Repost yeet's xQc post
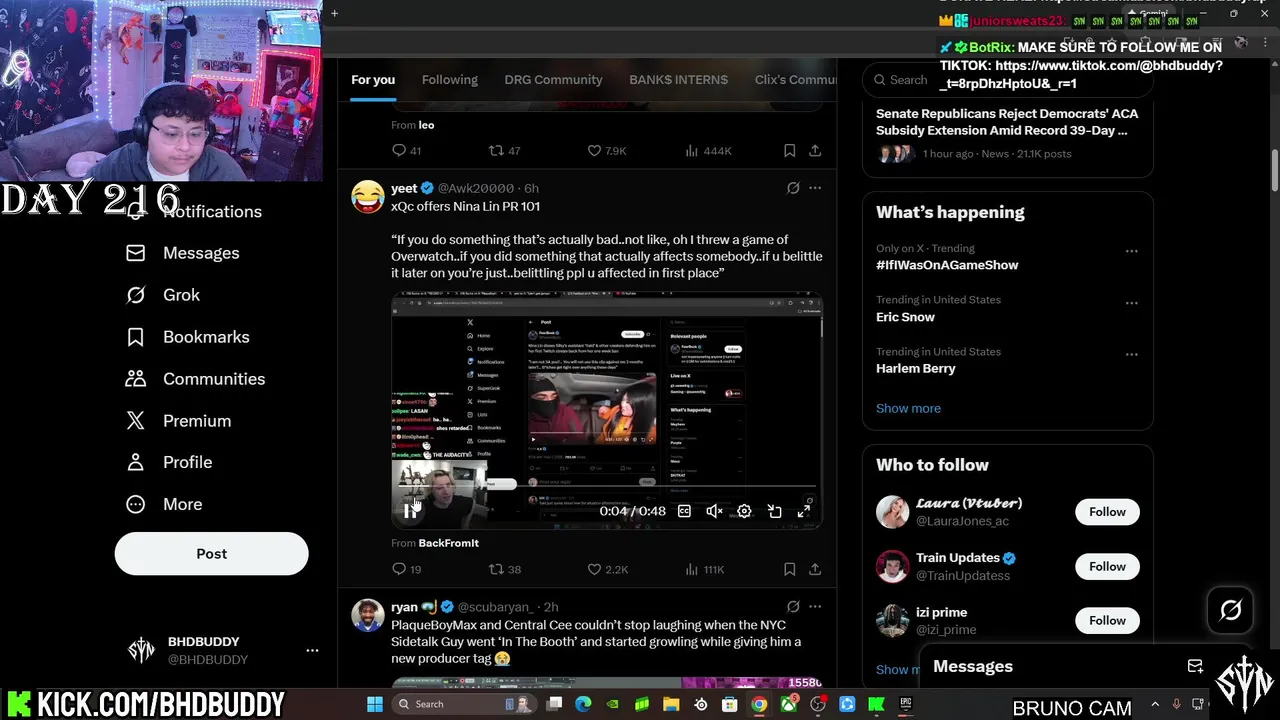 [x=504, y=569]
